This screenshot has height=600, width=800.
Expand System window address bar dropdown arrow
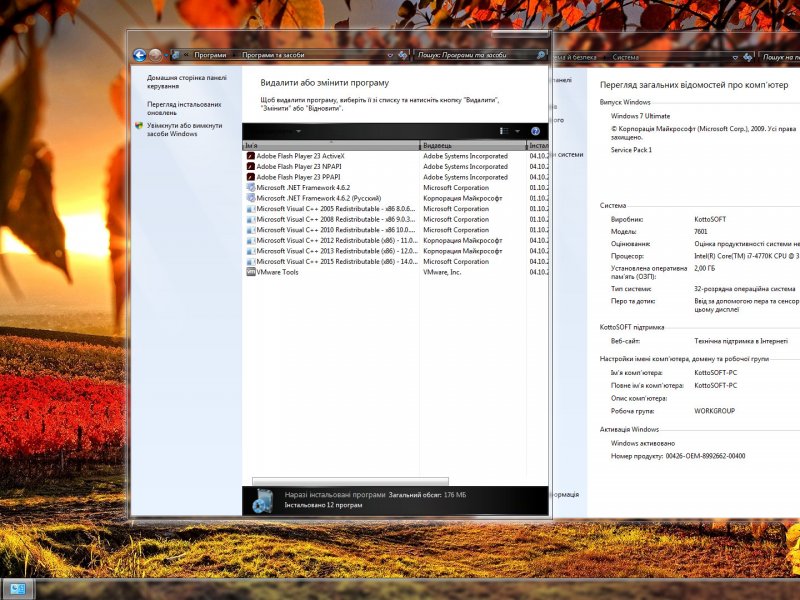pos(735,58)
